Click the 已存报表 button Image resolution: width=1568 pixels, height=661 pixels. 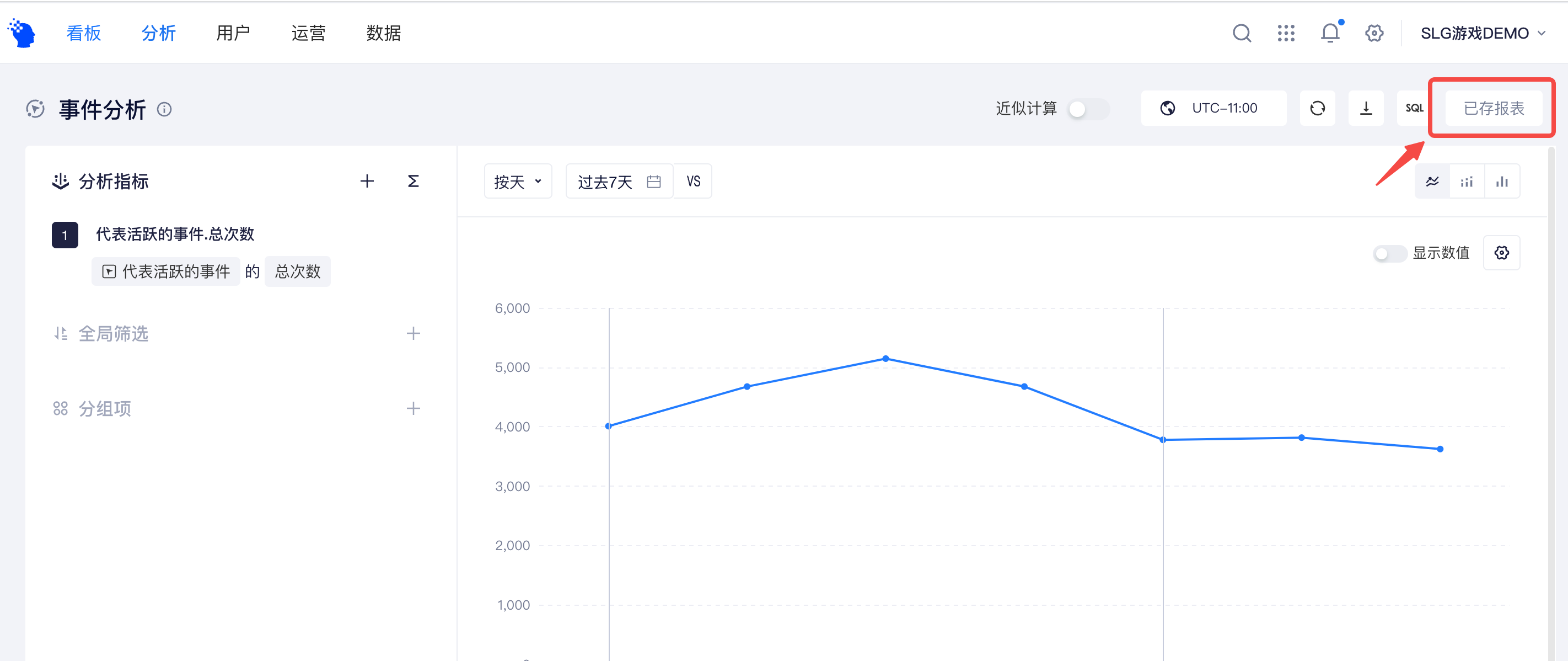point(1493,109)
